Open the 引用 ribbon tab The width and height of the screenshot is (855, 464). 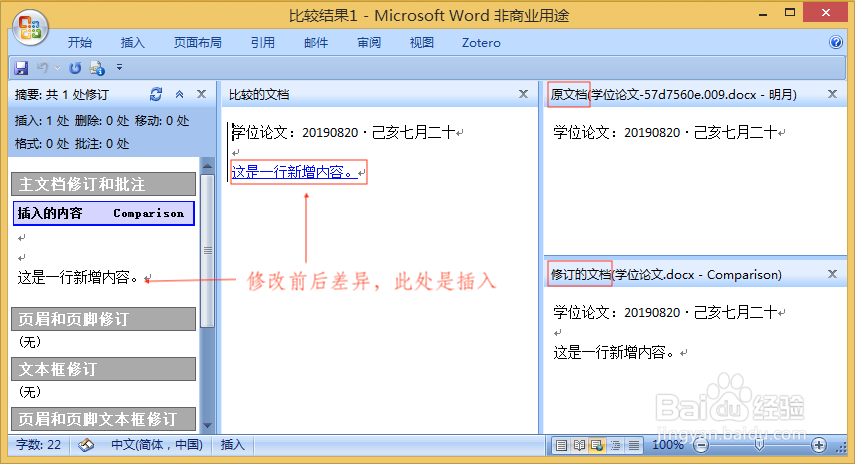263,43
